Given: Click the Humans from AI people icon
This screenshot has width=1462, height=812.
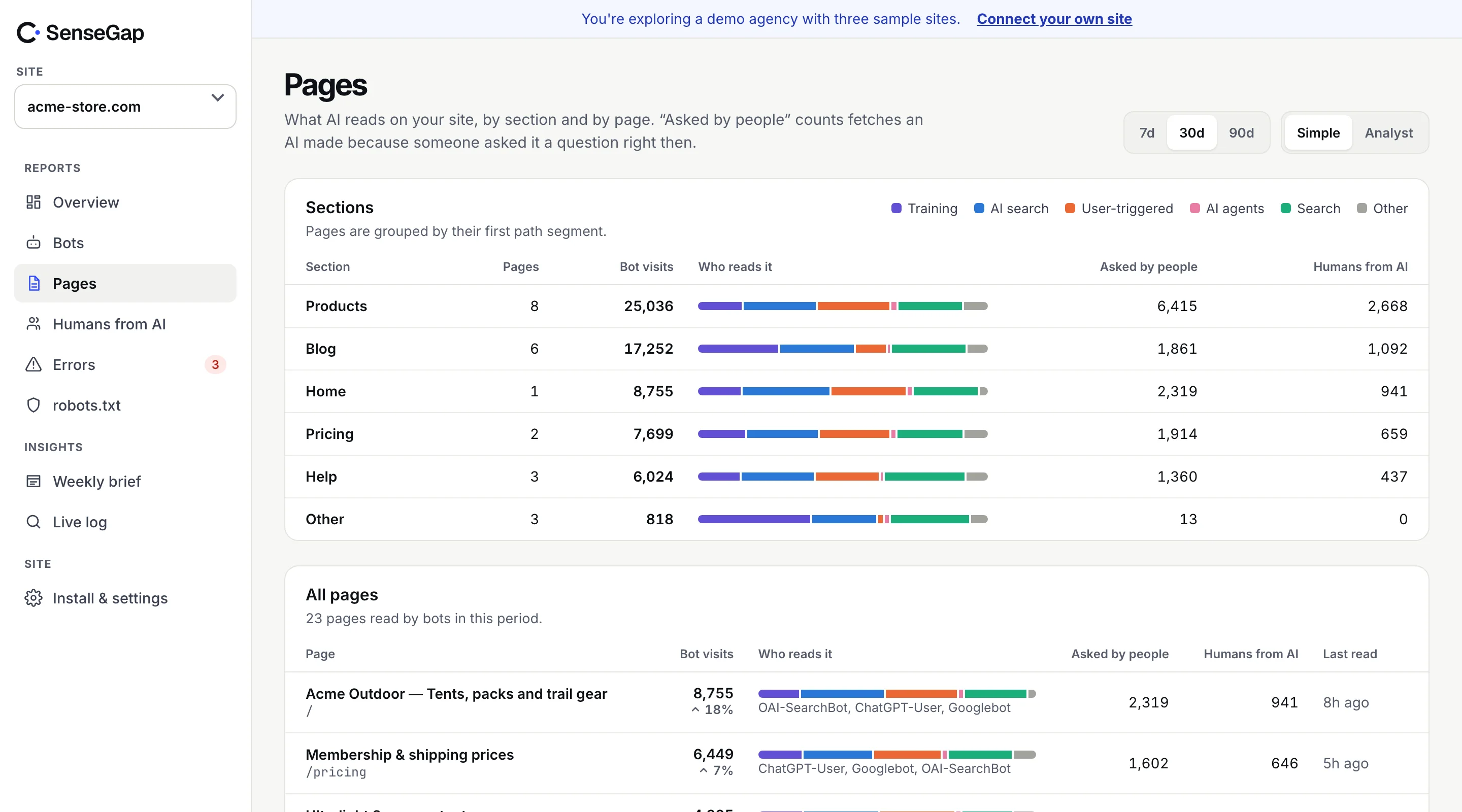Looking at the screenshot, I should point(34,324).
